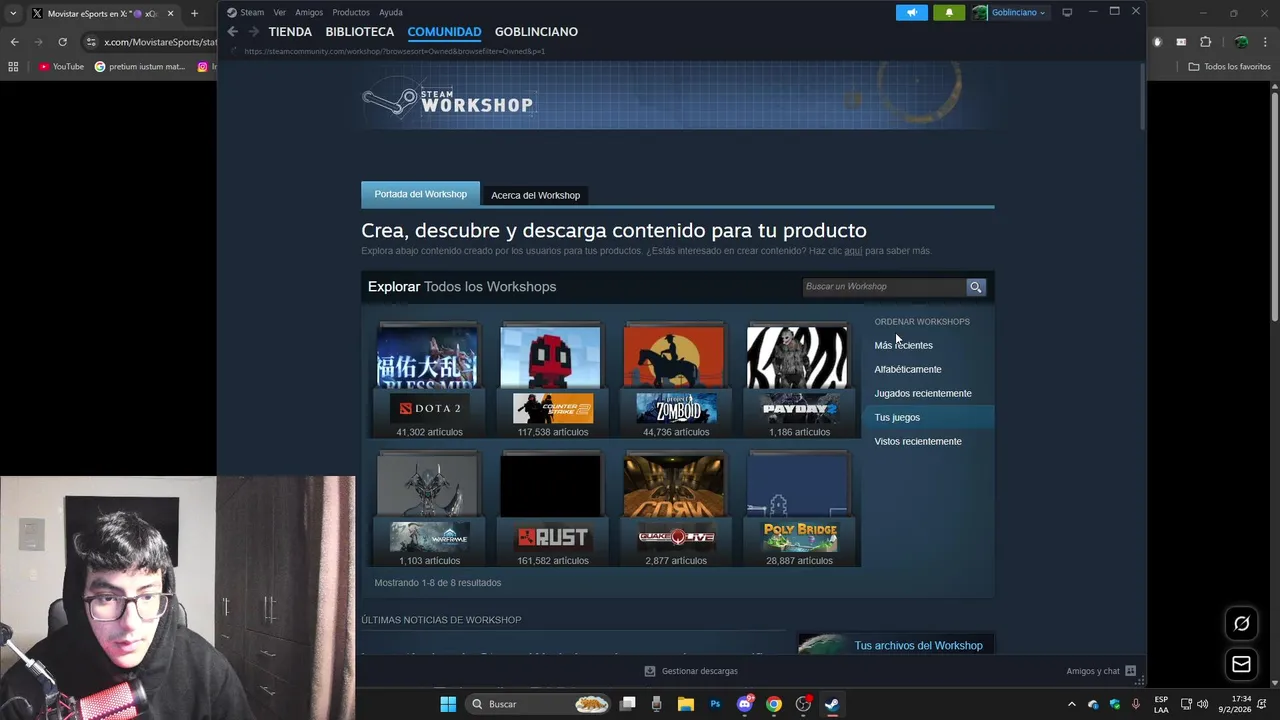Open Tus archivos del Workshop

[x=918, y=646]
